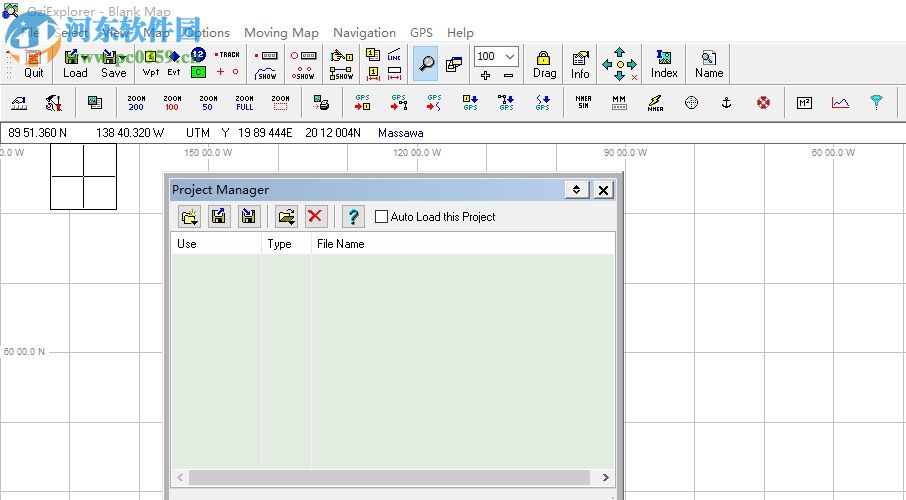Open the Help menu
Image resolution: width=906 pixels, height=500 pixels.
460,32
